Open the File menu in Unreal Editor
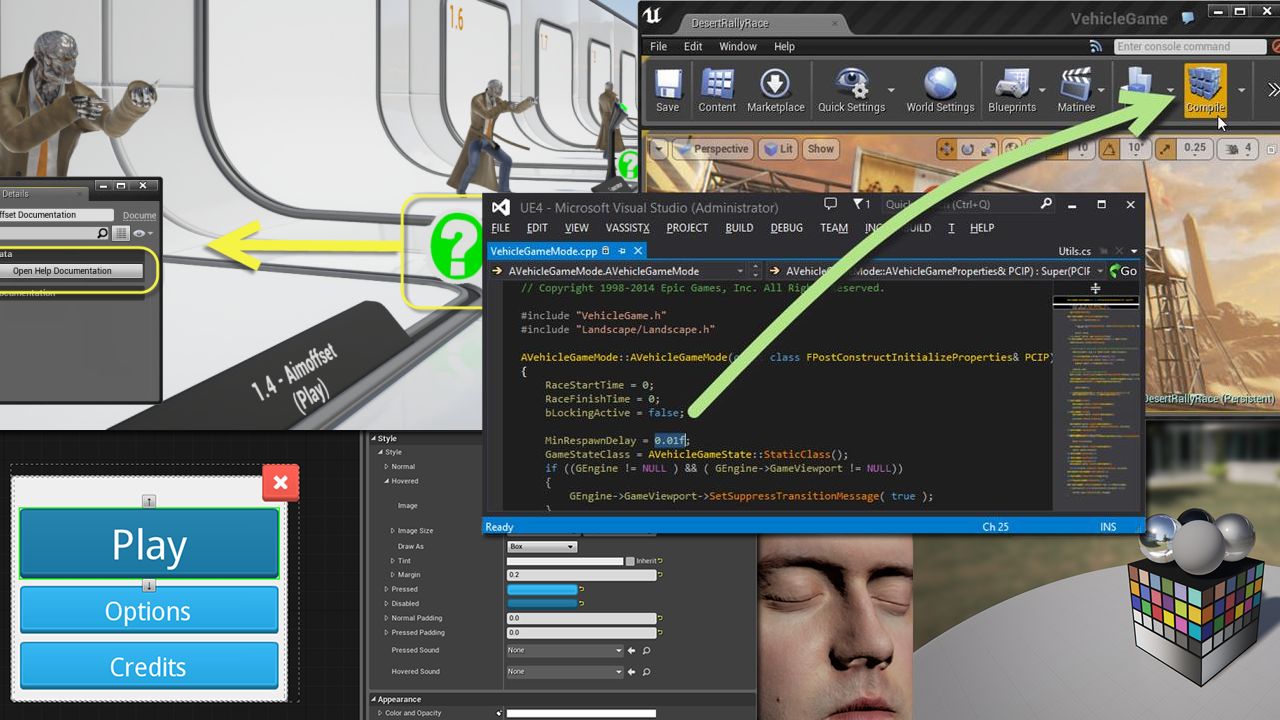Screen dimensions: 1280x720 point(658,46)
